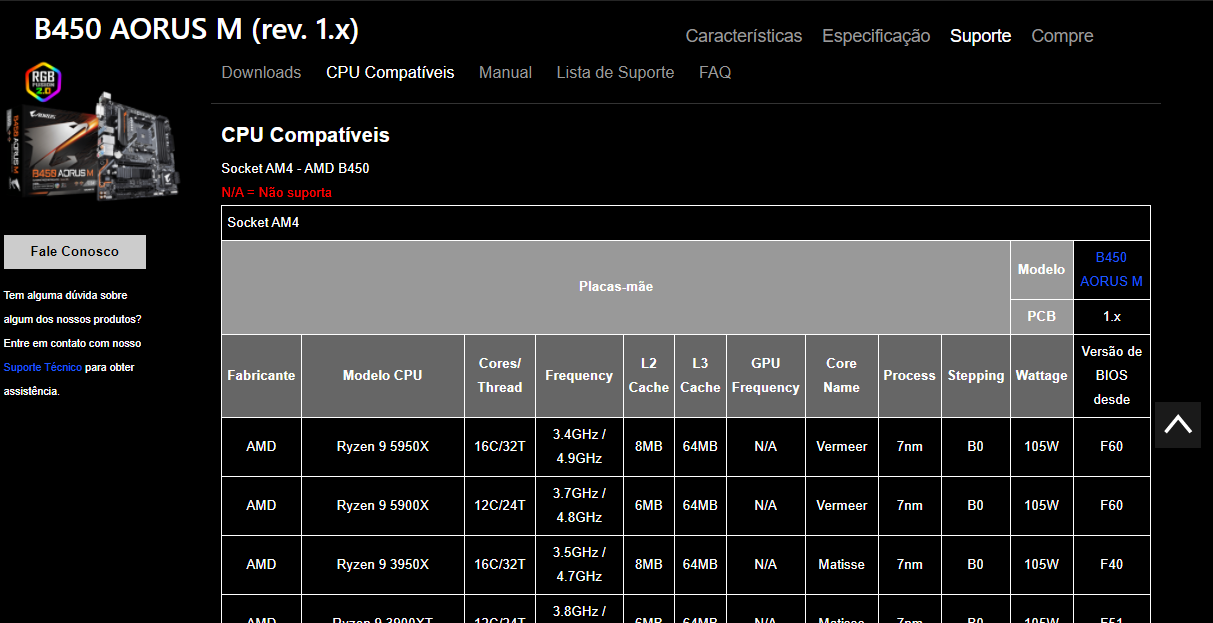Click the 3.7GHz / 4.8GHz frequency cell
1213x623 pixels.
(x=579, y=506)
